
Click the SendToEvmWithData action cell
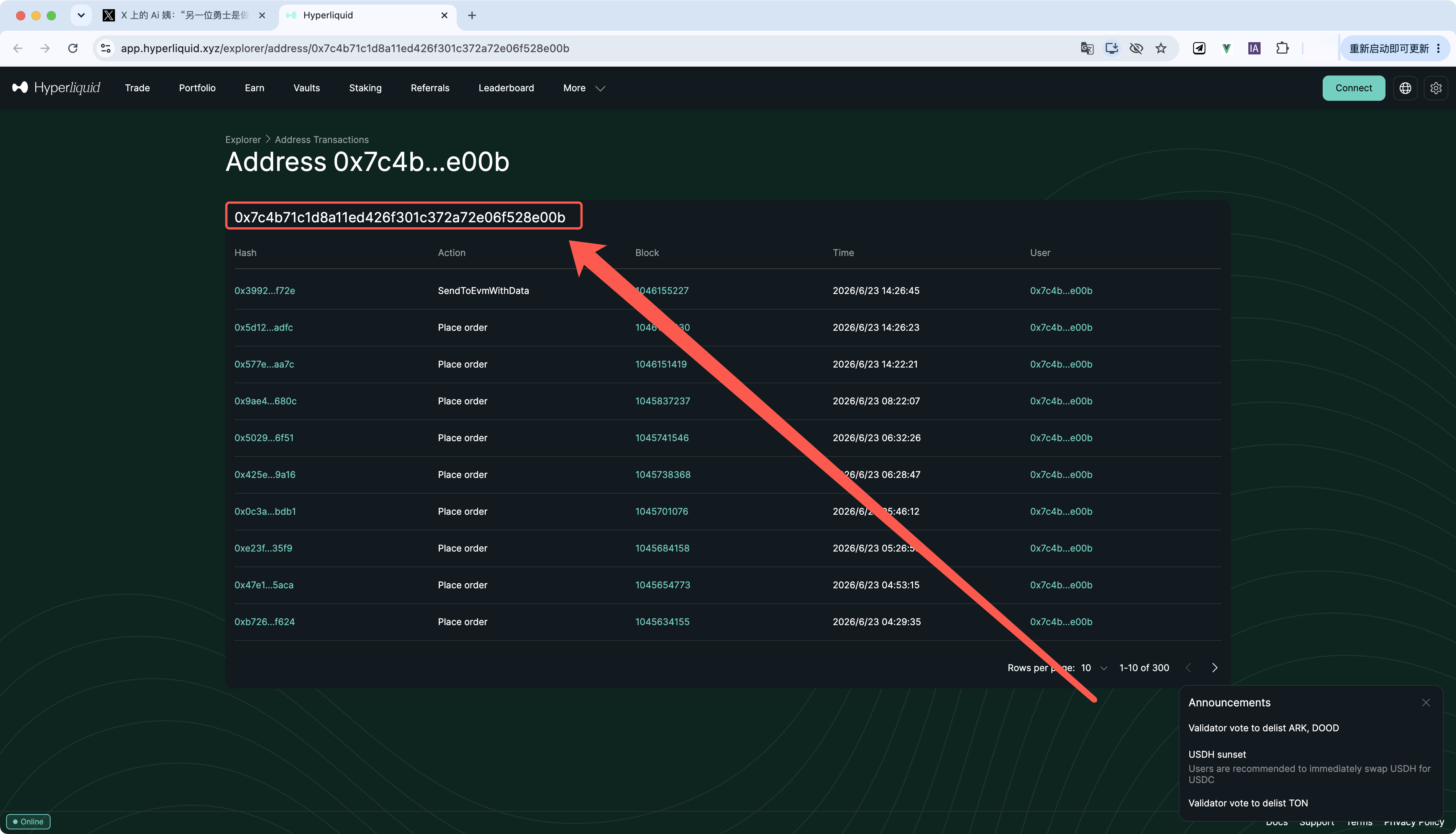483,291
